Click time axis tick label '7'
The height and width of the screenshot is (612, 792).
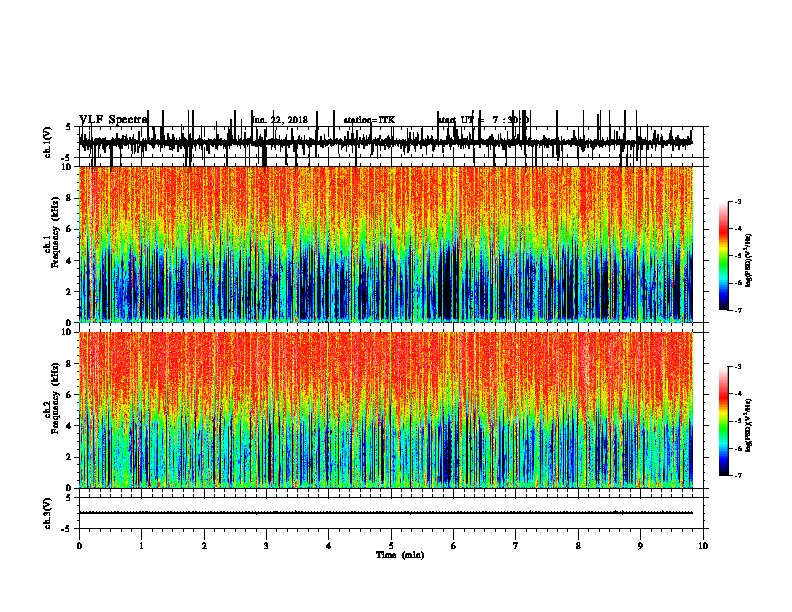516,546
